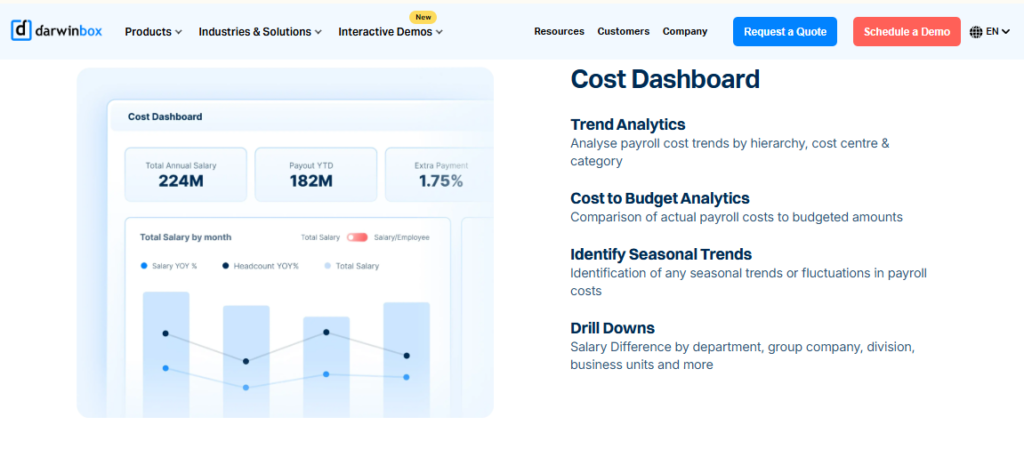Viewport: 1024px width, 449px height.
Task: Click the Total Salary by month title
Action: coord(185,237)
